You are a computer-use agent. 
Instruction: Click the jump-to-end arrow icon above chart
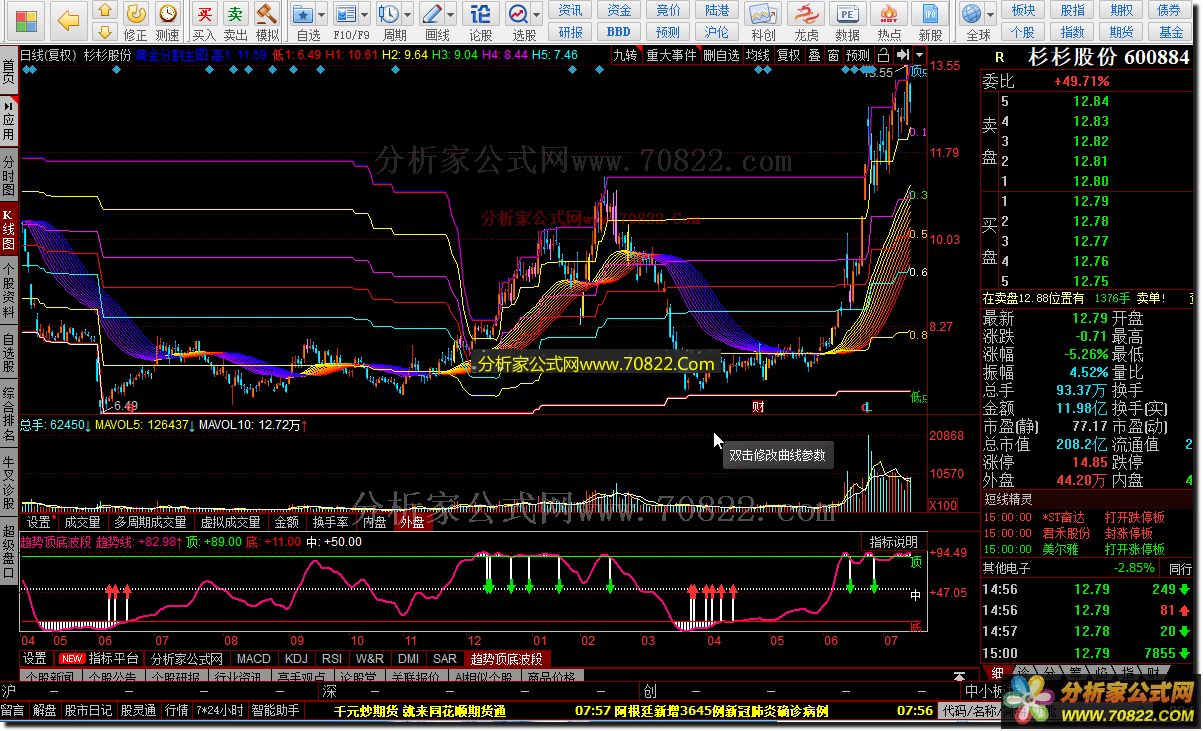[903, 55]
